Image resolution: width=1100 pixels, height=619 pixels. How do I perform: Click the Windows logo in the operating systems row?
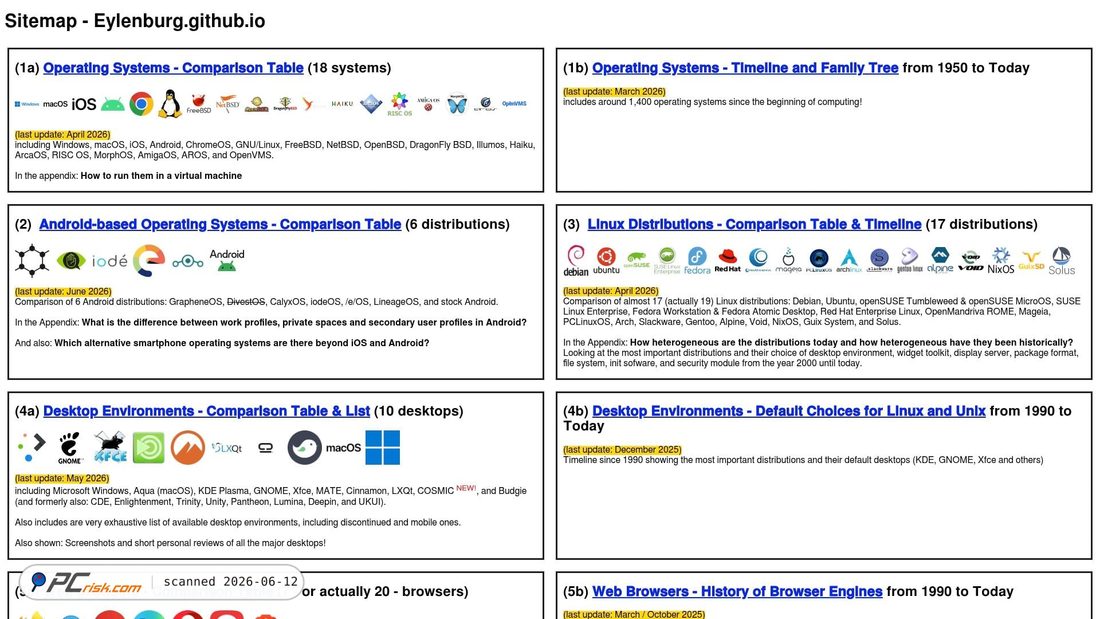(x=27, y=104)
